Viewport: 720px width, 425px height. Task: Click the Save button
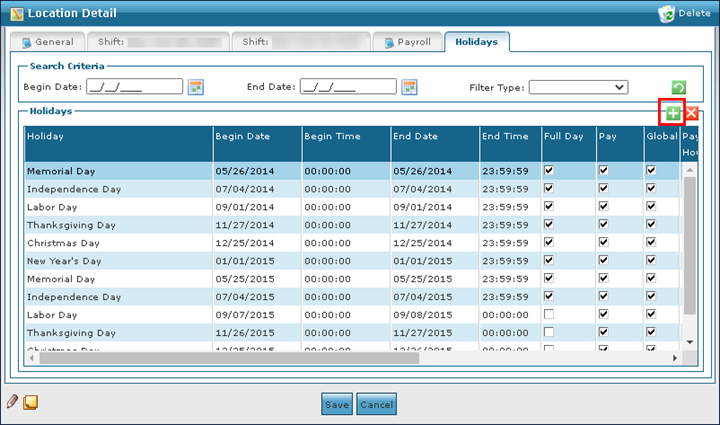[336, 404]
